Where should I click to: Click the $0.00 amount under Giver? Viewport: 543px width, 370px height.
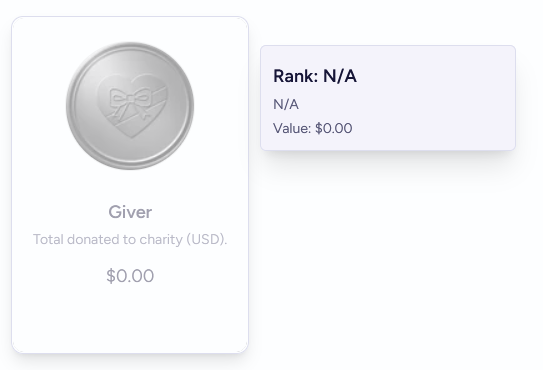coord(130,276)
